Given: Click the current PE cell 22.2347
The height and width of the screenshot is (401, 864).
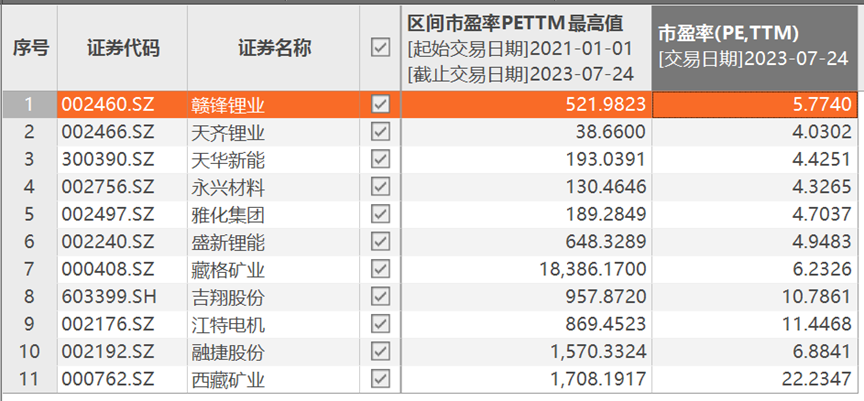Looking at the screenshot, I should click(x=754, y=378).
